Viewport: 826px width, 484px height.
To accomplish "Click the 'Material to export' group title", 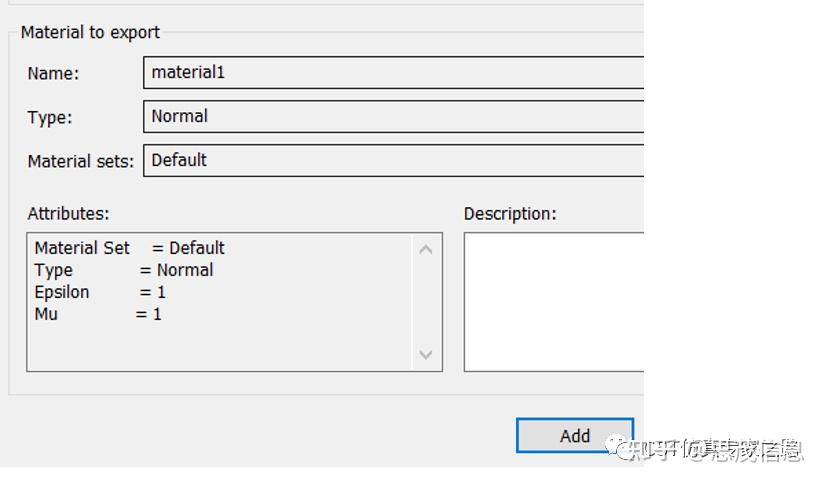I will (x=90, y=32).
